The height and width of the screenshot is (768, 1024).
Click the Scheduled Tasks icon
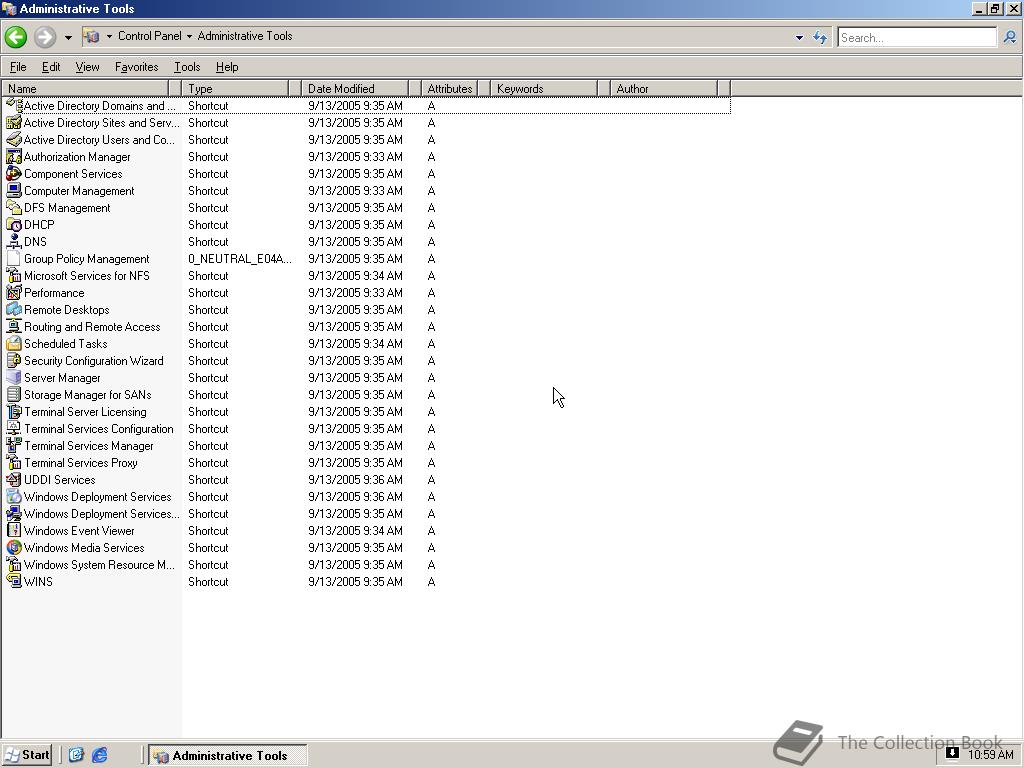14,343
